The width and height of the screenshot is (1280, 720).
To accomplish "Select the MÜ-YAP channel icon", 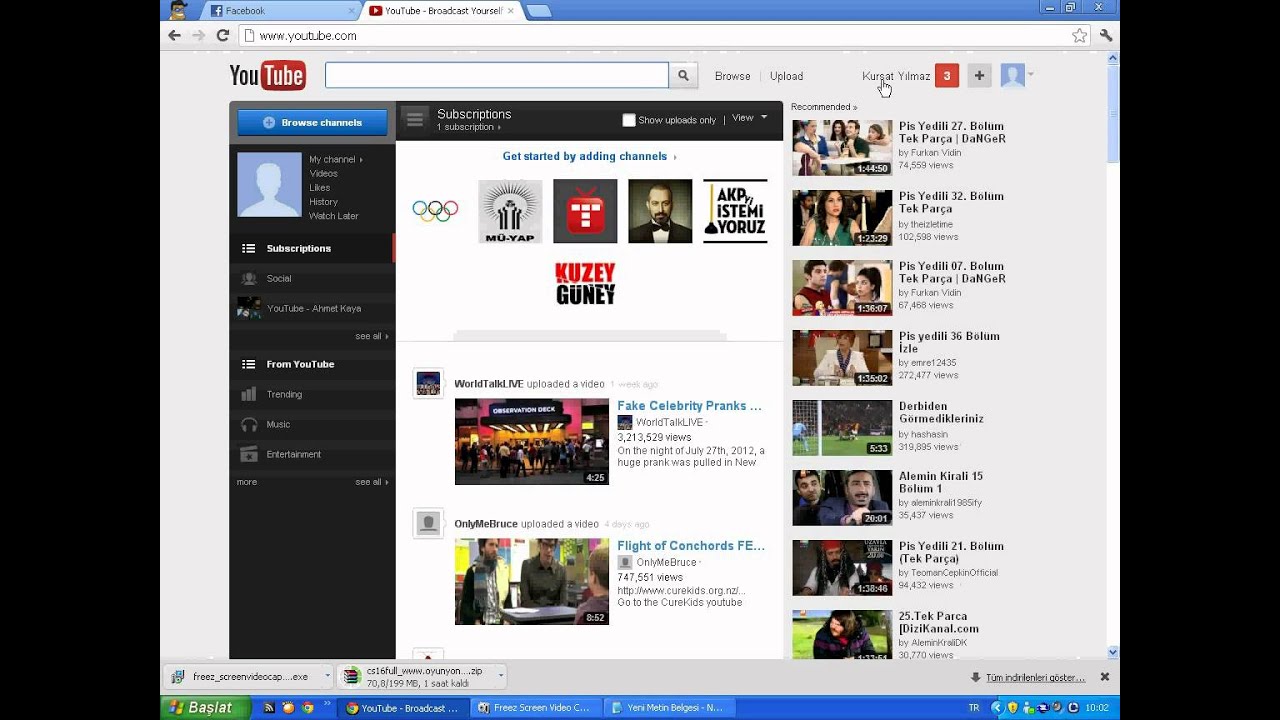I will click(x=510, y=211).
